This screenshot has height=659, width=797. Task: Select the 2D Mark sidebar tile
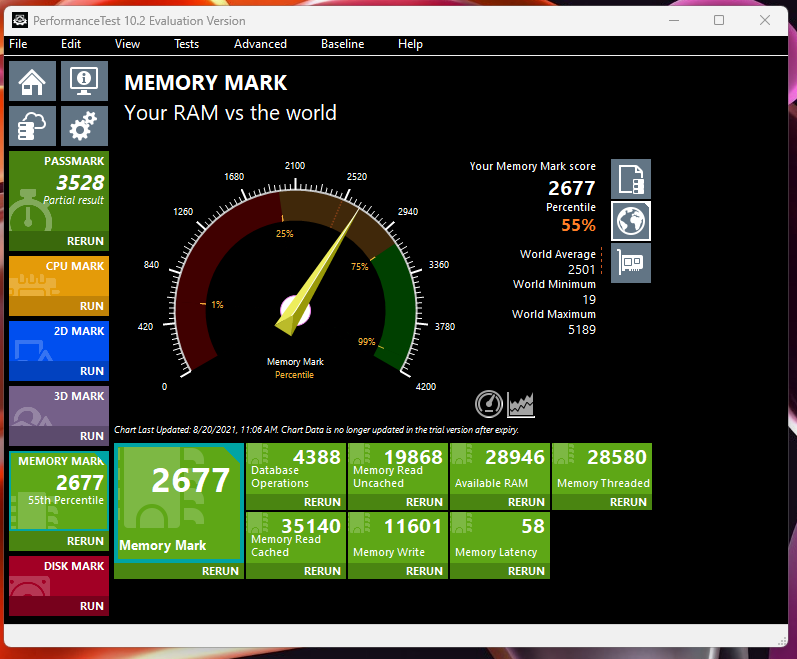(x=59, y=341)
